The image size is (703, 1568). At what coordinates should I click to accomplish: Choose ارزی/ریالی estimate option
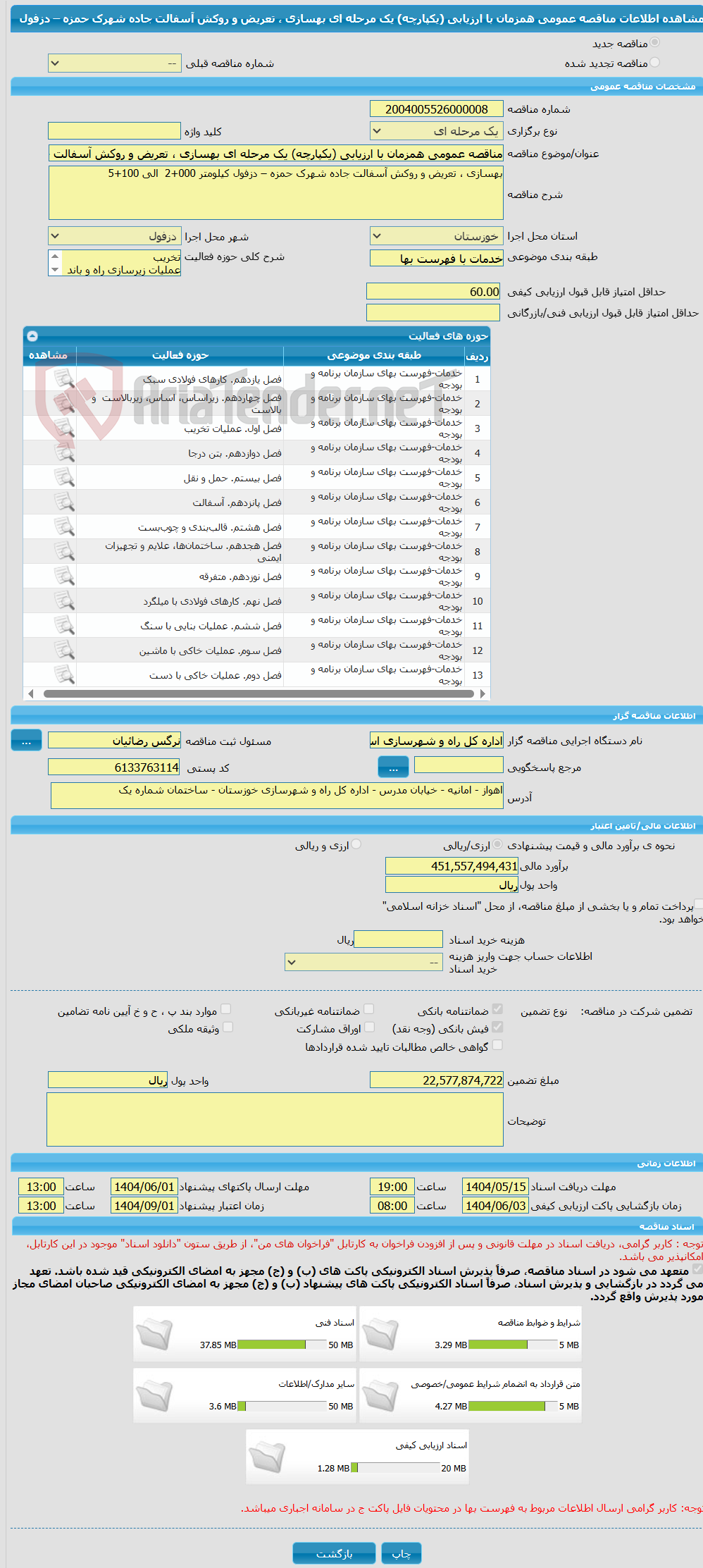point(498,844)
